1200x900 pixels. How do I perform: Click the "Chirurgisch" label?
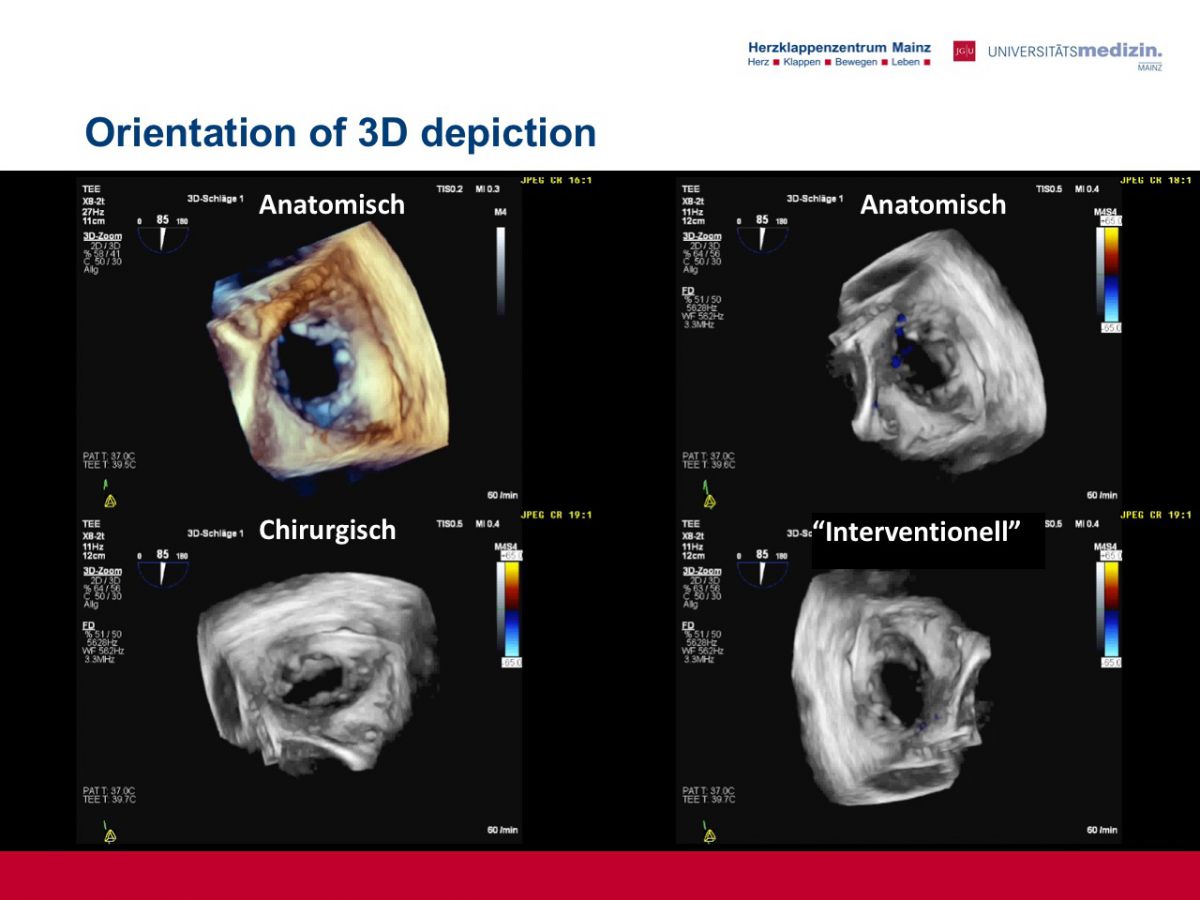tap(327, 530)
